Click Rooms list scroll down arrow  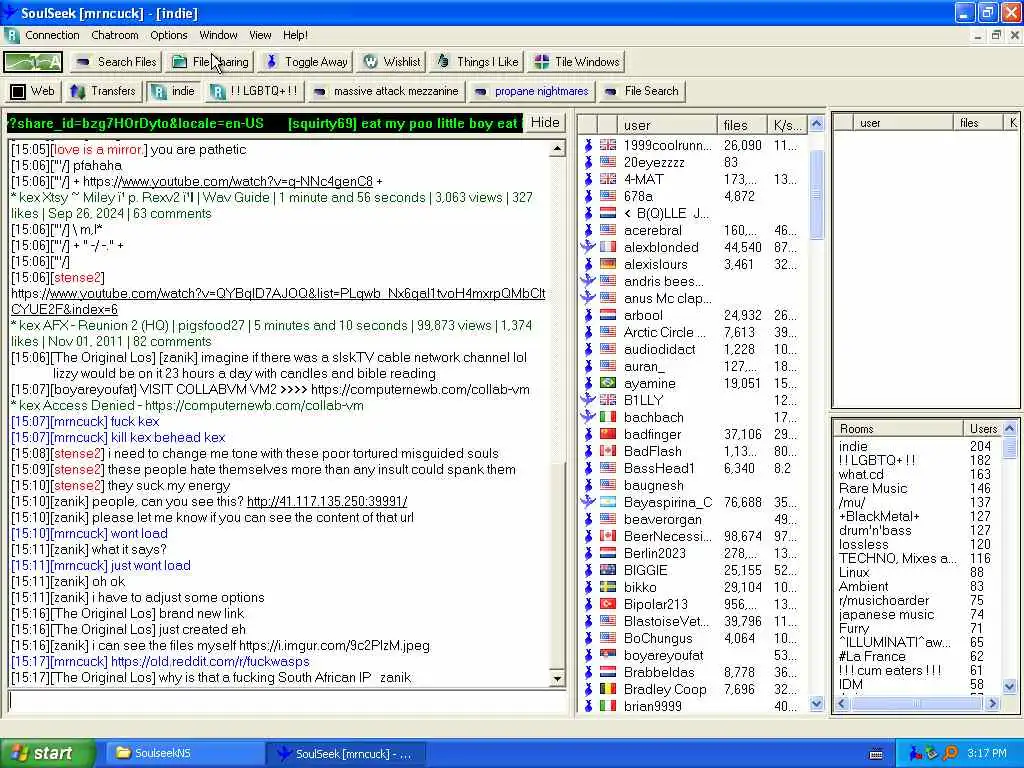1010,686
